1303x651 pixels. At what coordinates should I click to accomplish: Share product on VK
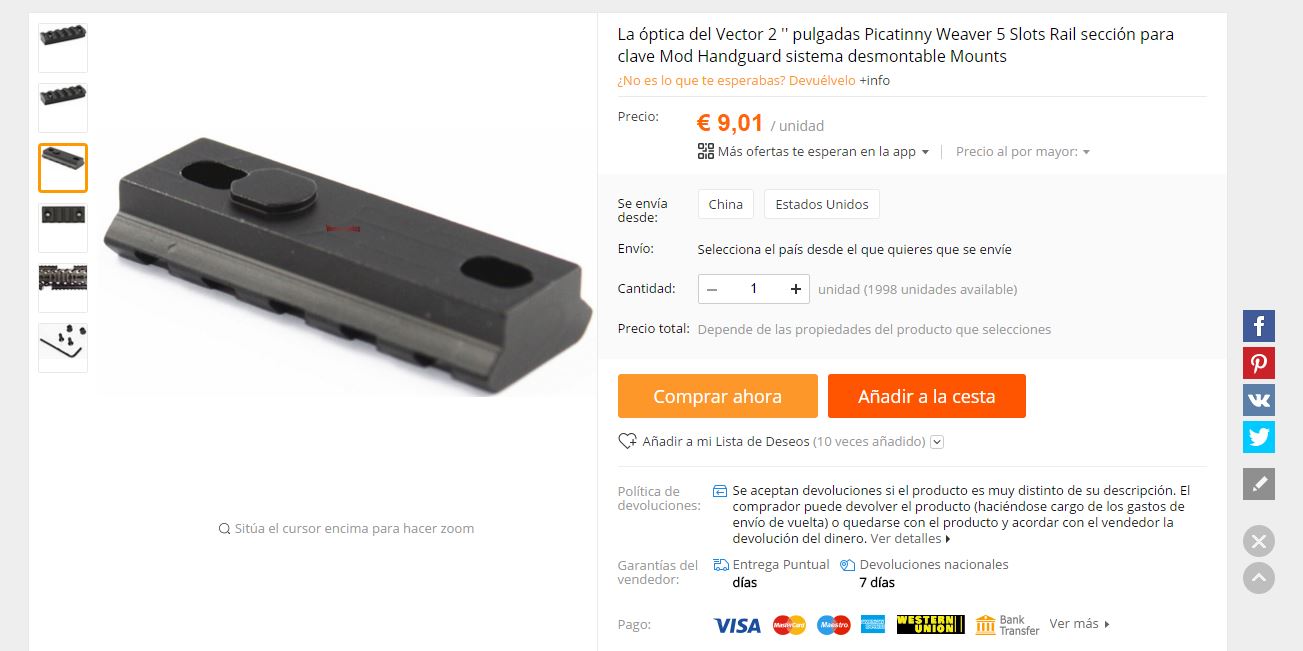point(1259,400)
